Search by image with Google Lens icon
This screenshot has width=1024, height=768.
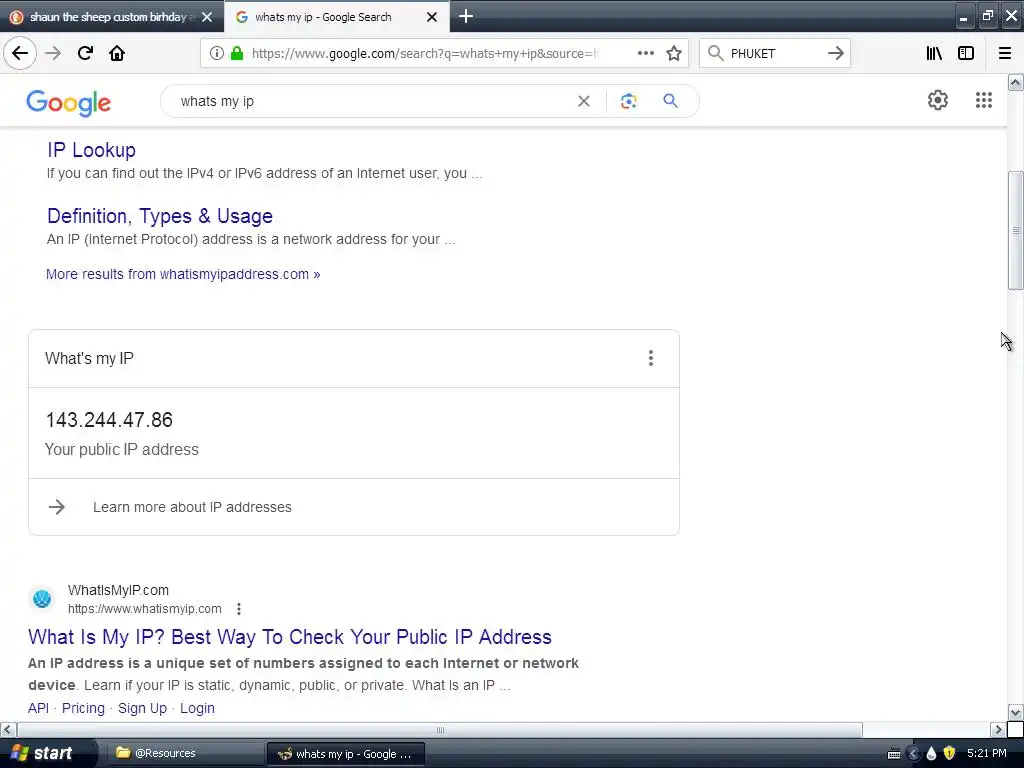pyautogui.click(x=628, y=101)
